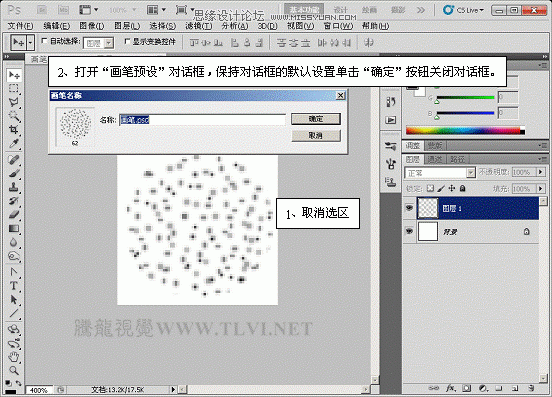This screenshot has width=552, height=397.
Task: Switch to the Channels tab
Action: point(435,159)
